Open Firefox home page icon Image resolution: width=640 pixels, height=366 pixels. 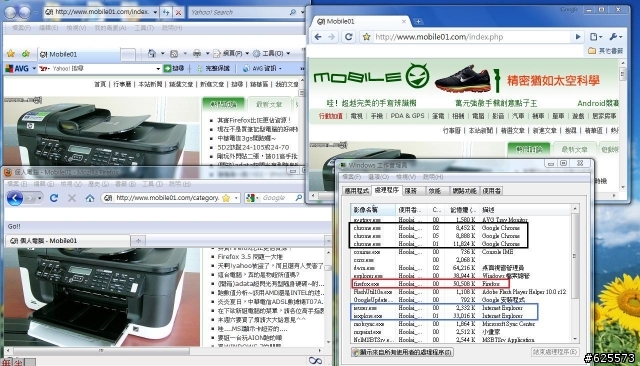click(x=90, y=198)
